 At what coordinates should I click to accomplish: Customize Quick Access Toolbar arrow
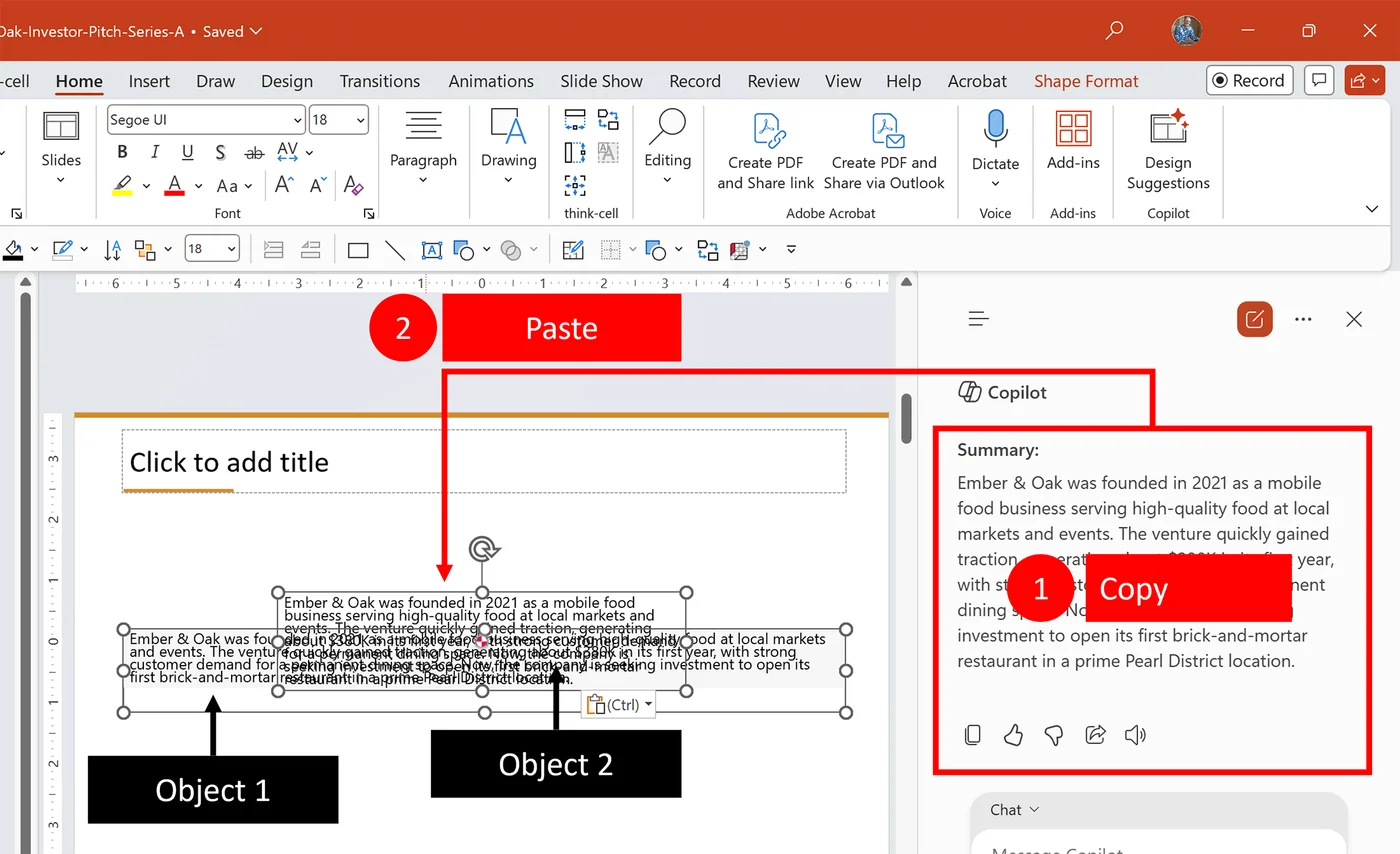pos(791,249)
